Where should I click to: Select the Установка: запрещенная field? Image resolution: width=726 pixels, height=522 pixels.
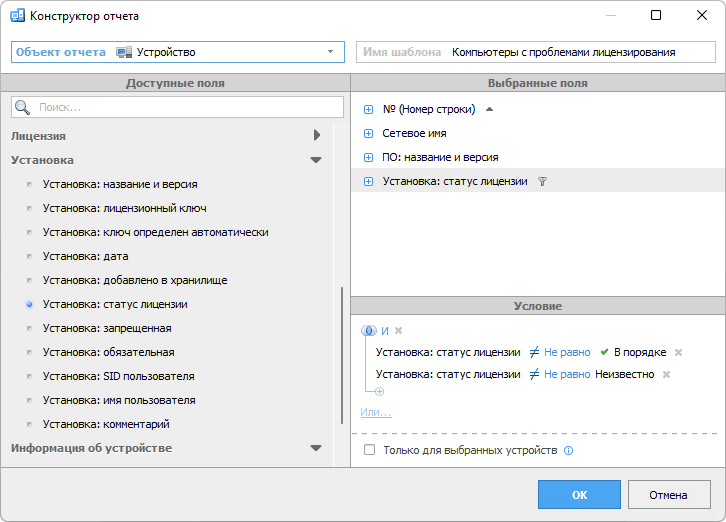[107, 328]
